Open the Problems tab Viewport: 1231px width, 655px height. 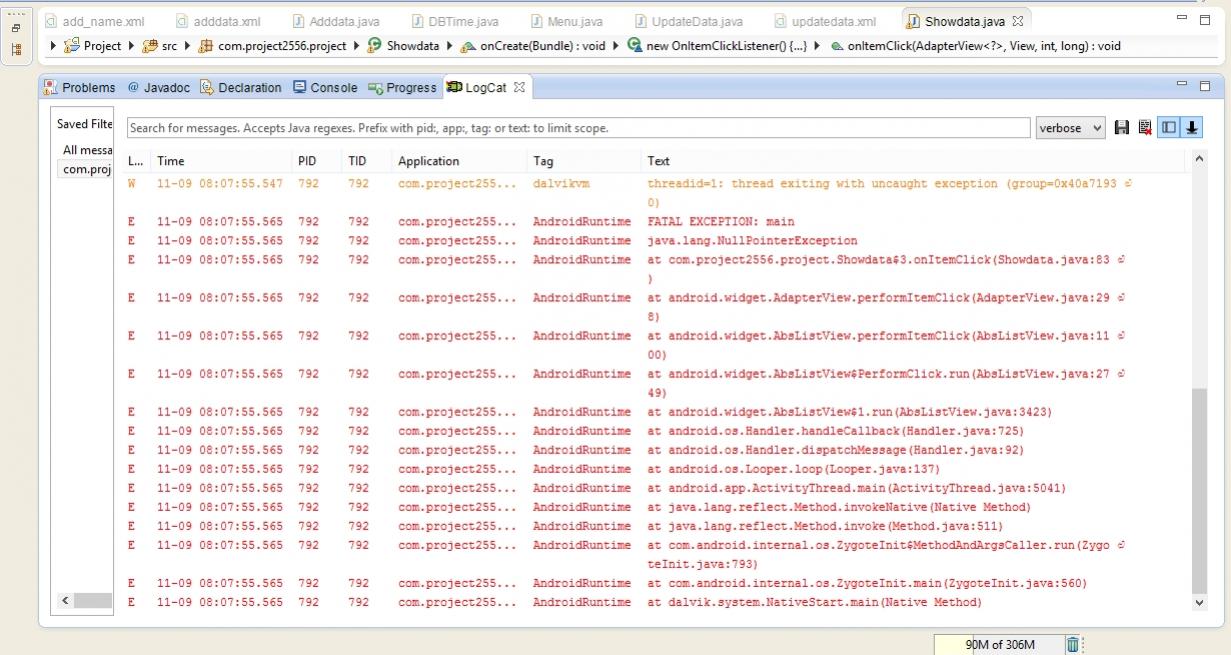(80, 88)
